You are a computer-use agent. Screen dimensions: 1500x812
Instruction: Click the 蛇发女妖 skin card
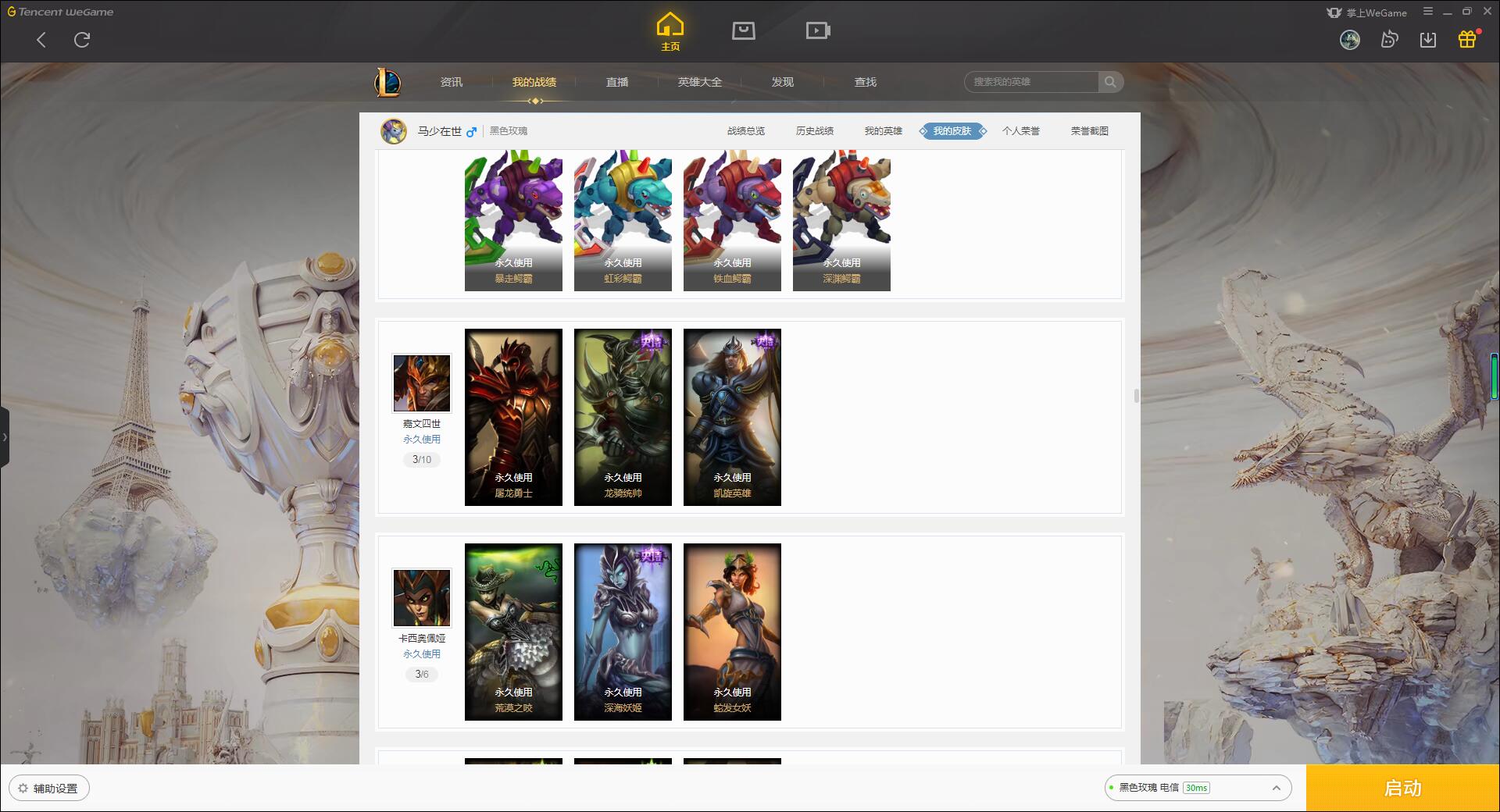pyautogui.click(x=732, y=632)
